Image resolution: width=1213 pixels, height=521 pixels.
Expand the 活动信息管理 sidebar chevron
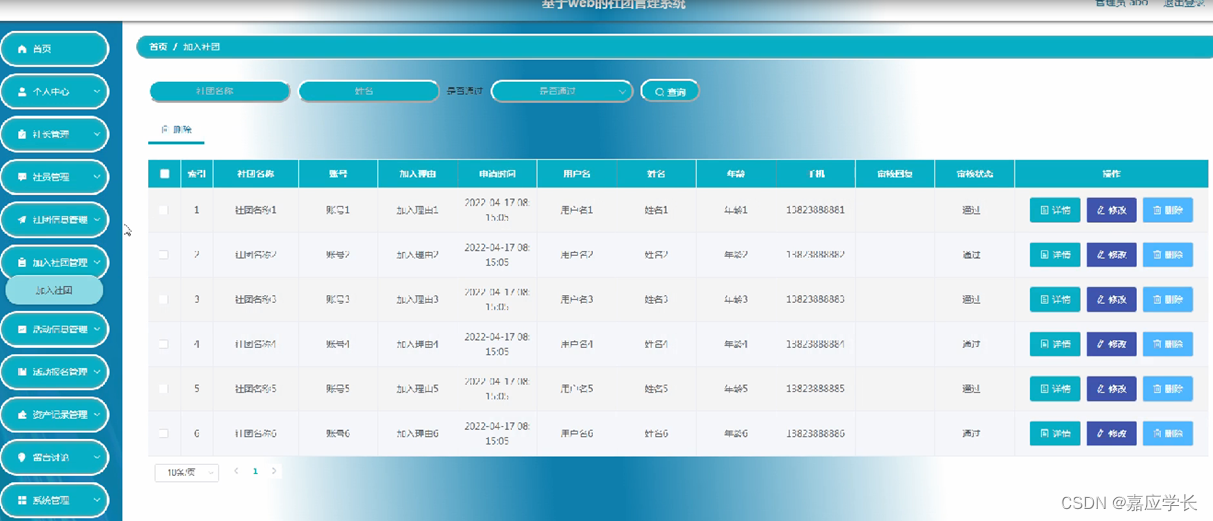point(97,329)
